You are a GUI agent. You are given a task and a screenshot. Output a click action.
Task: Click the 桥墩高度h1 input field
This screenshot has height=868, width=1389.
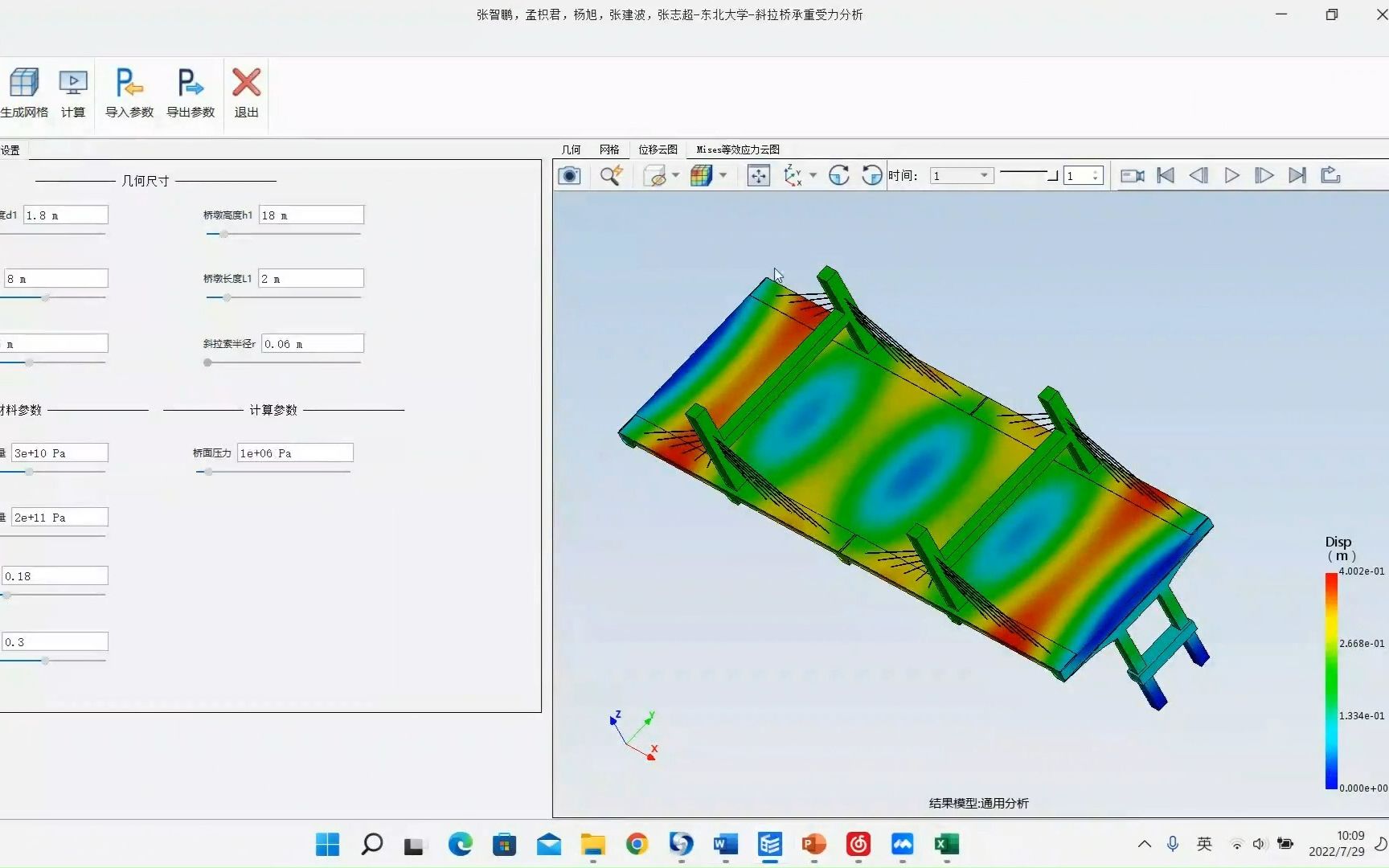311,215
